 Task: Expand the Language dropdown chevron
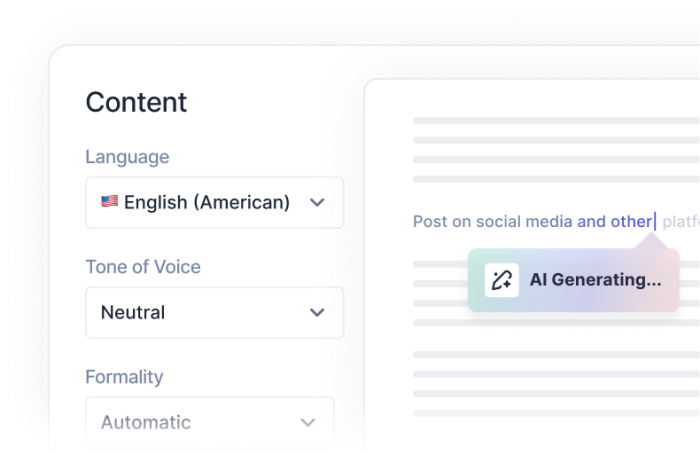click(x=317, y=202)
